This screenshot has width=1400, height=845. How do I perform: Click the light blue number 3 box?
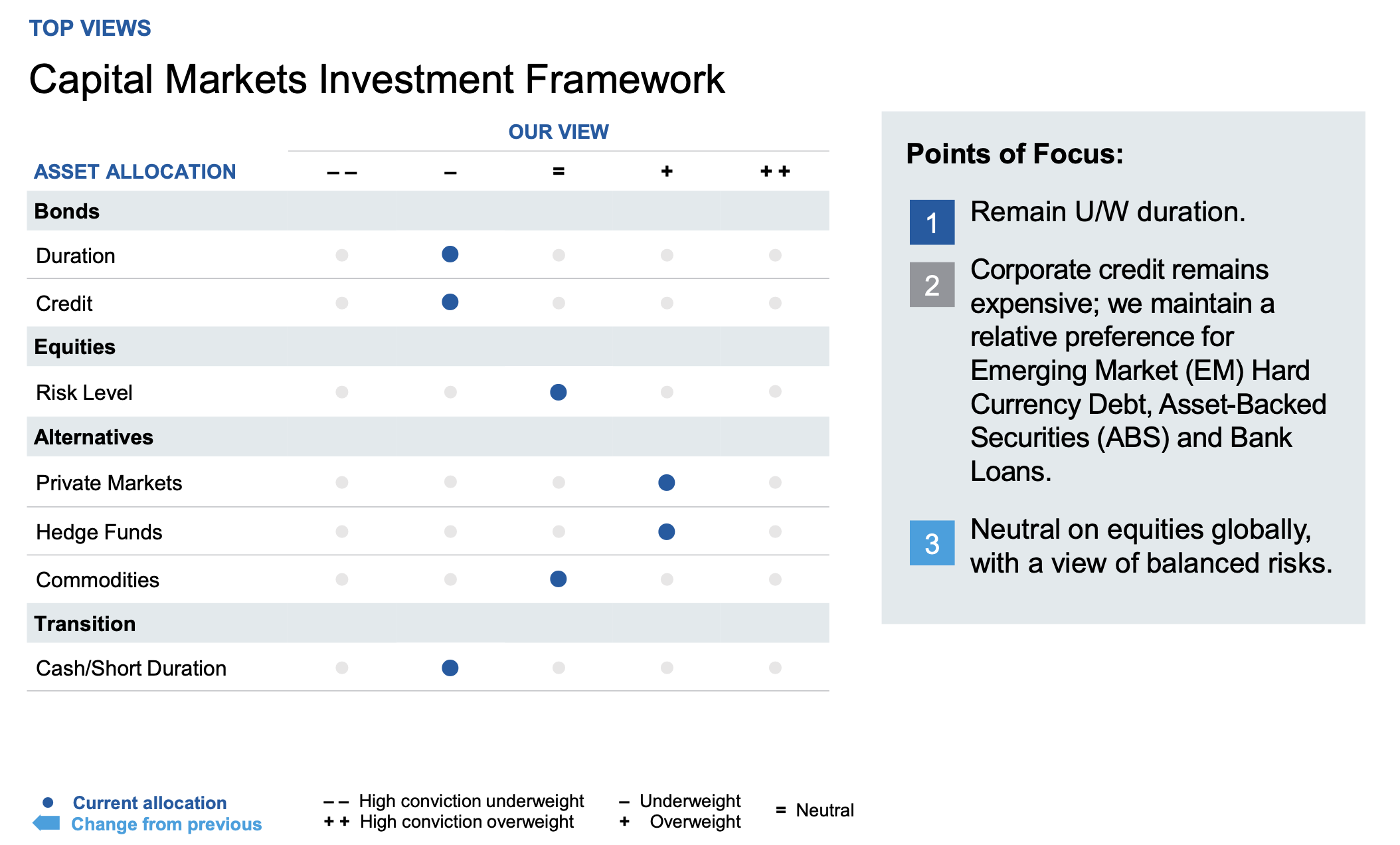931,543
